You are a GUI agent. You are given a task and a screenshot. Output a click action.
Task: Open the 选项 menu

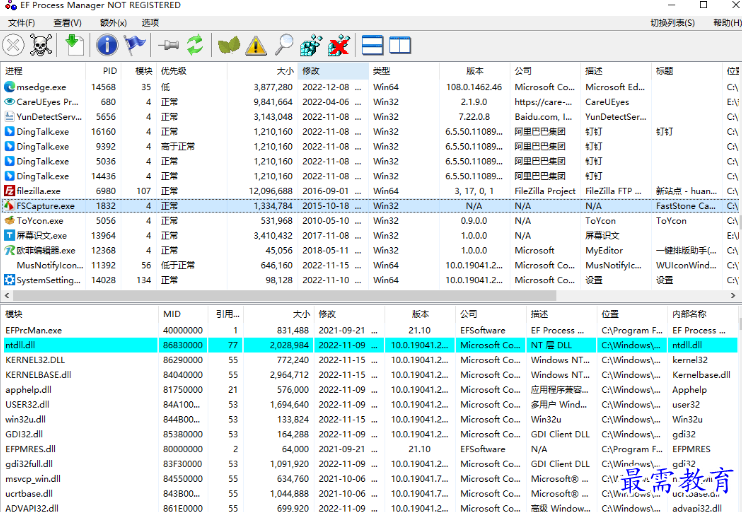tap(150, 23)
